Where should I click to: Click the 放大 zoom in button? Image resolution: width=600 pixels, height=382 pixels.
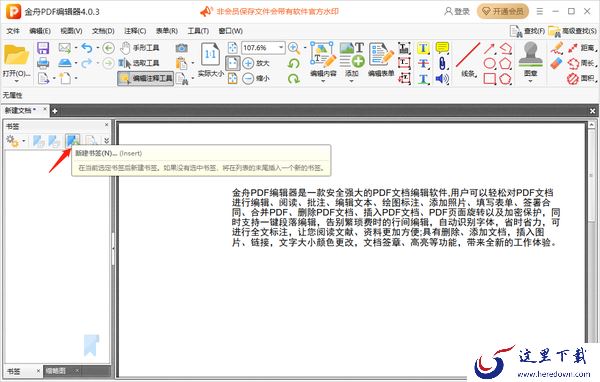click(256, 63)
